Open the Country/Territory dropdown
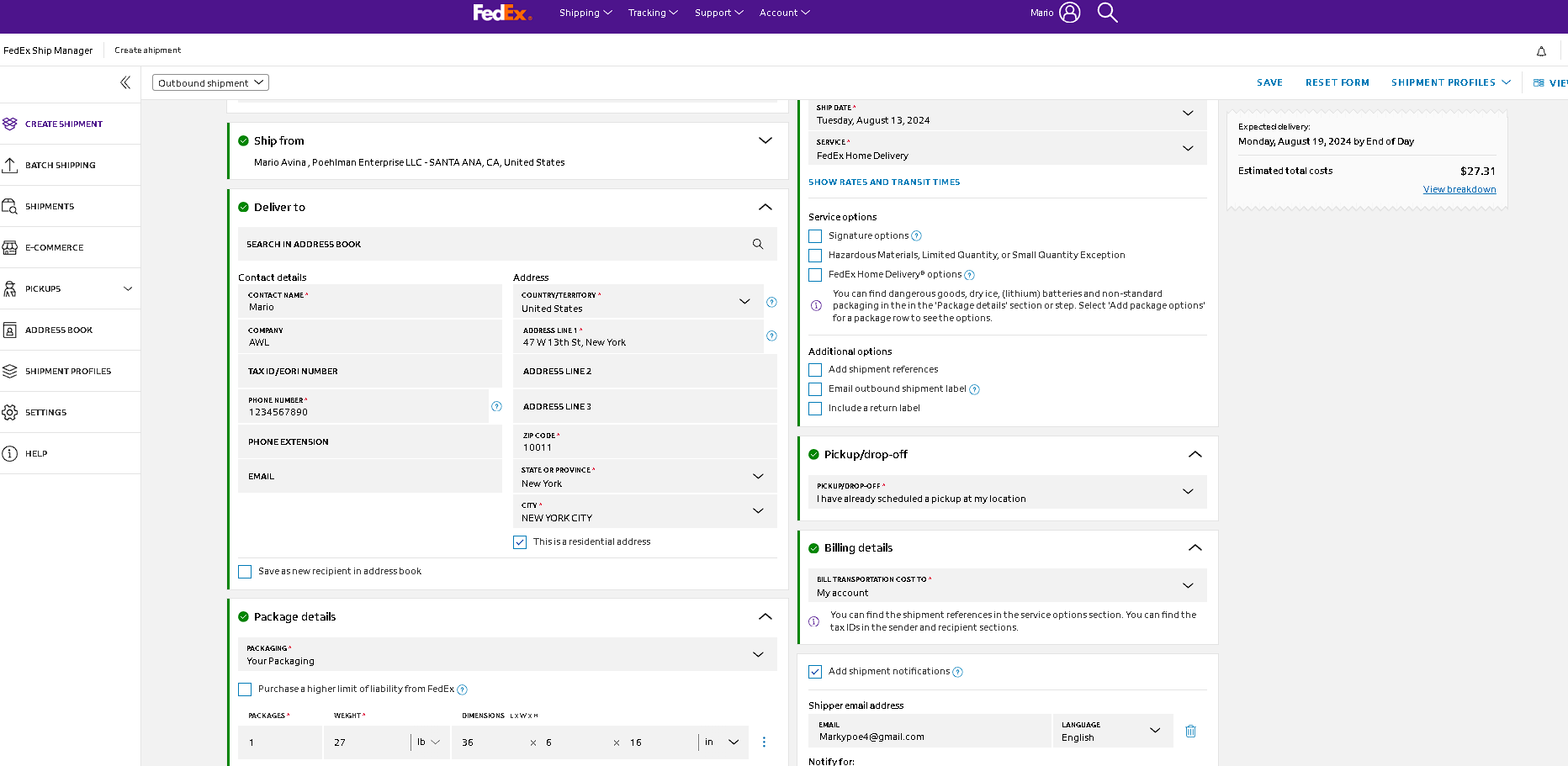Viewport: 1568px width, 766px height. pos(638,302)
